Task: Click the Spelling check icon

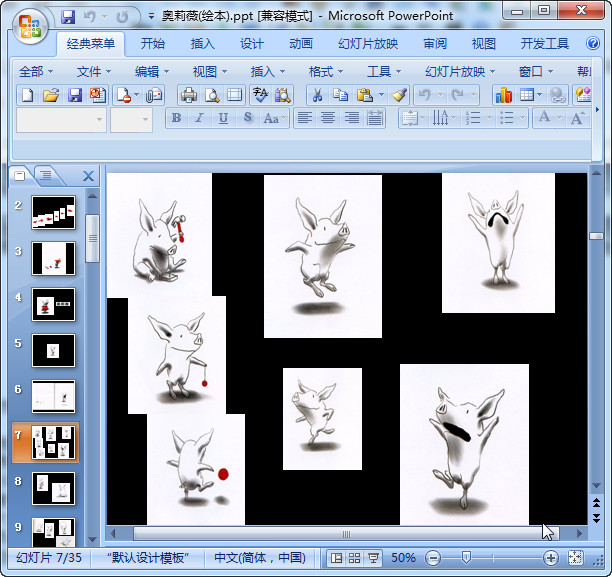Action: [260, 95]
